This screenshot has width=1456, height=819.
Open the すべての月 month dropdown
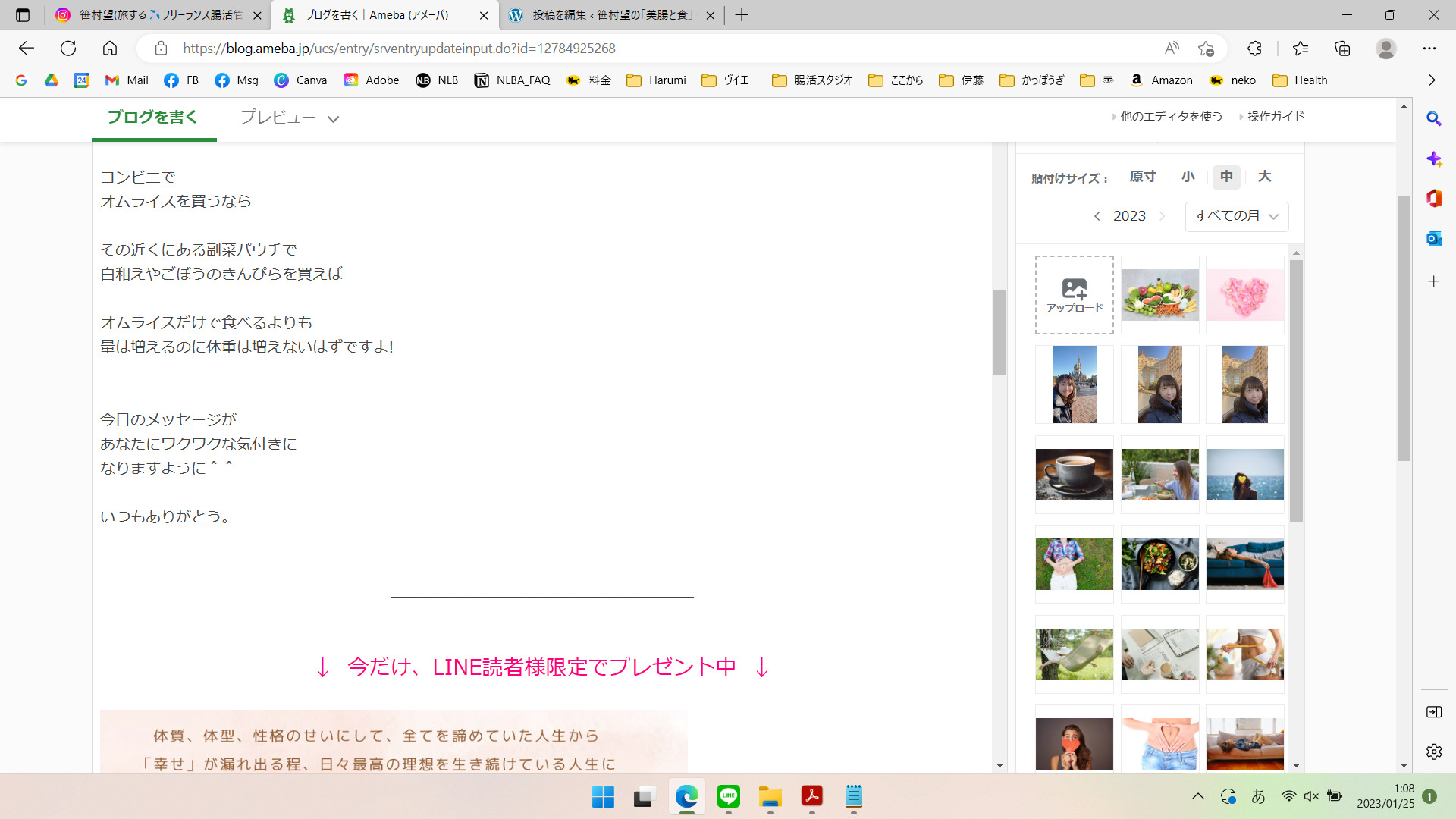(1237, 216)
